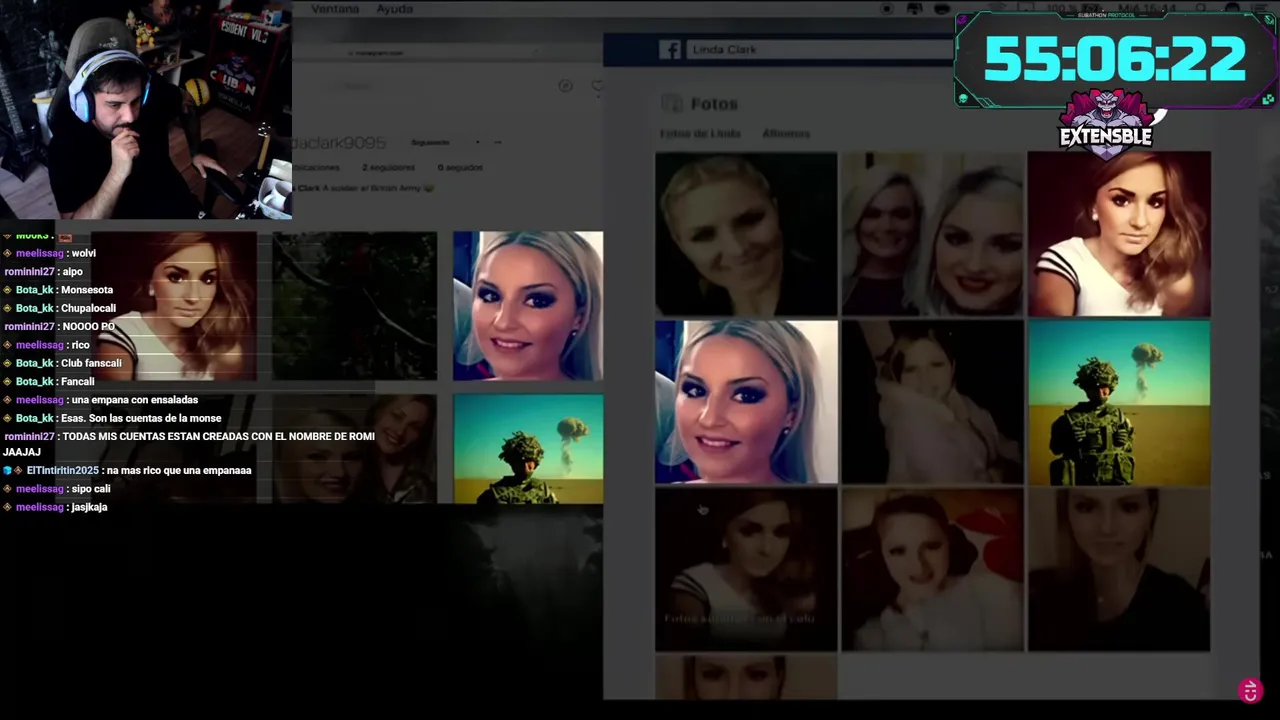Viewport: 1280px width, 720px height.
Task: Switch to the Fotos de Linda tab
Action: (700, 133)
